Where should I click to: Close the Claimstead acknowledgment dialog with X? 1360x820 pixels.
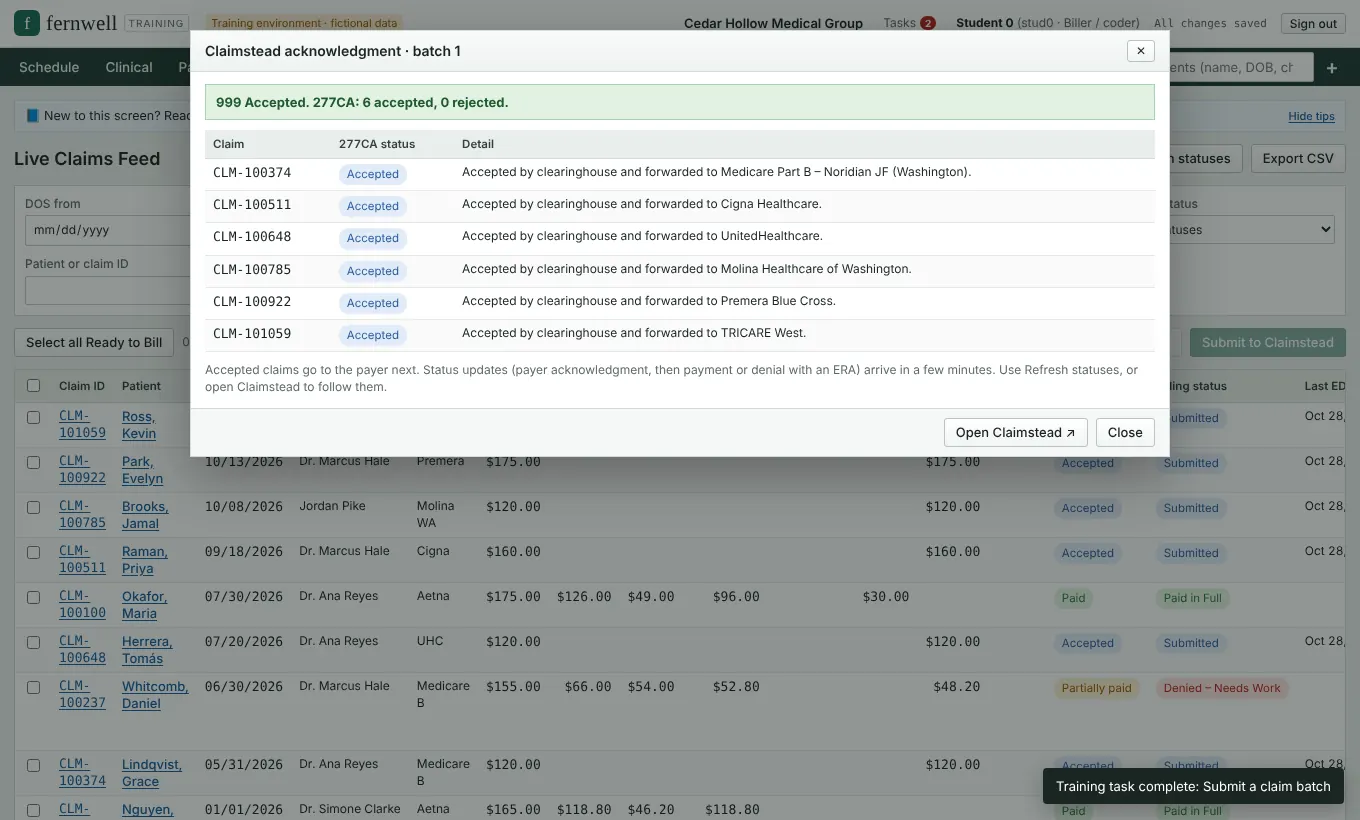(1140, 51)
